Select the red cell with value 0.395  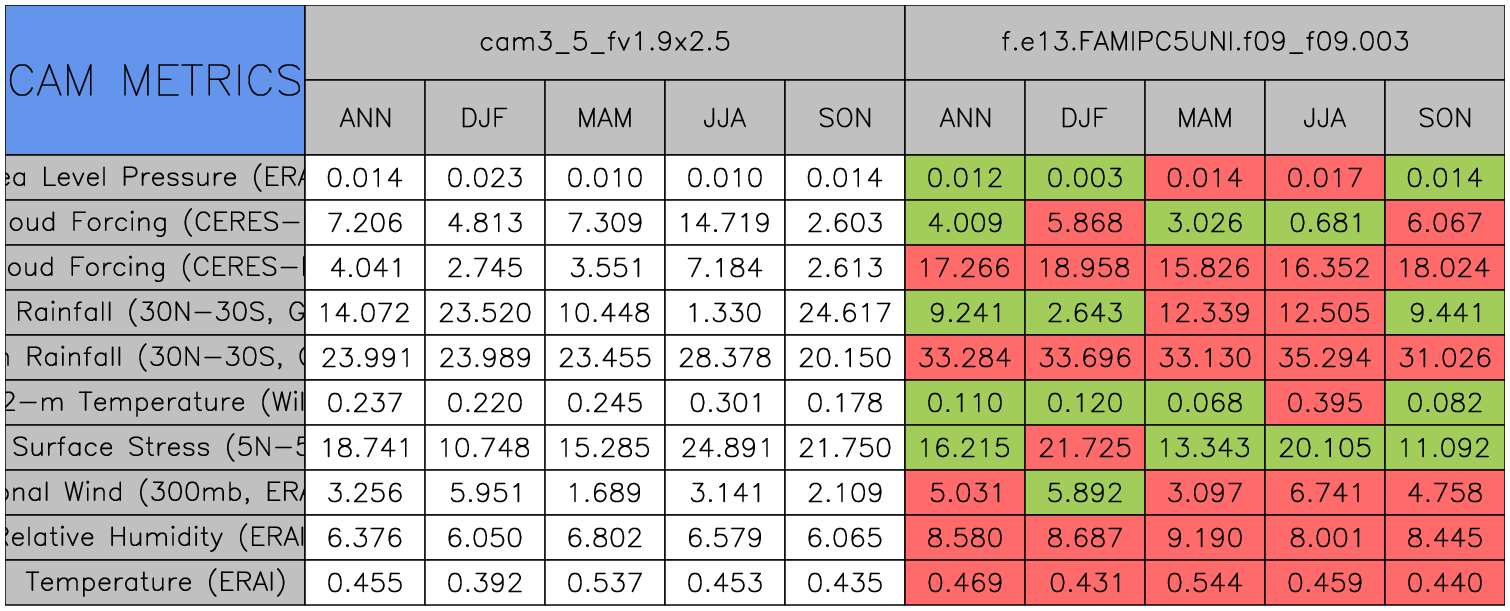1324,403
